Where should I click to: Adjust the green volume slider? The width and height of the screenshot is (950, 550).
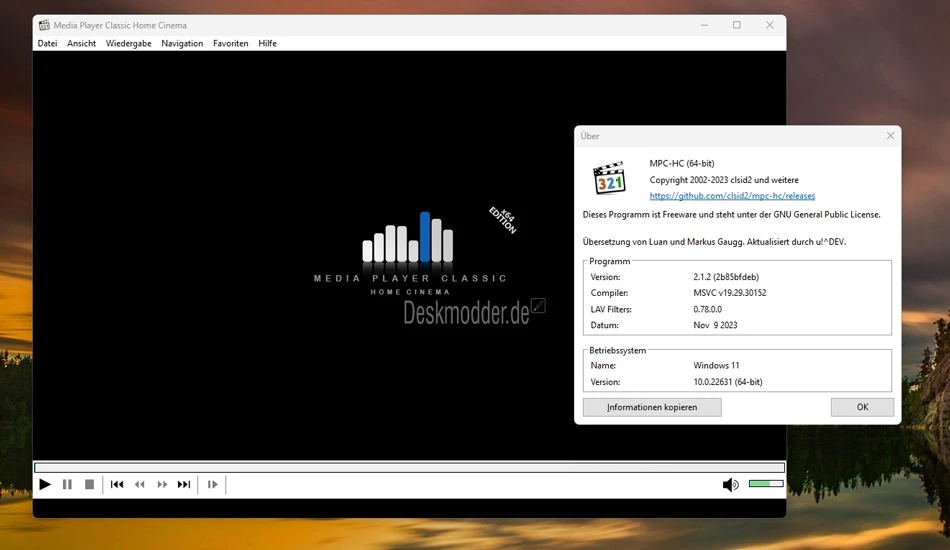[766, 483]
